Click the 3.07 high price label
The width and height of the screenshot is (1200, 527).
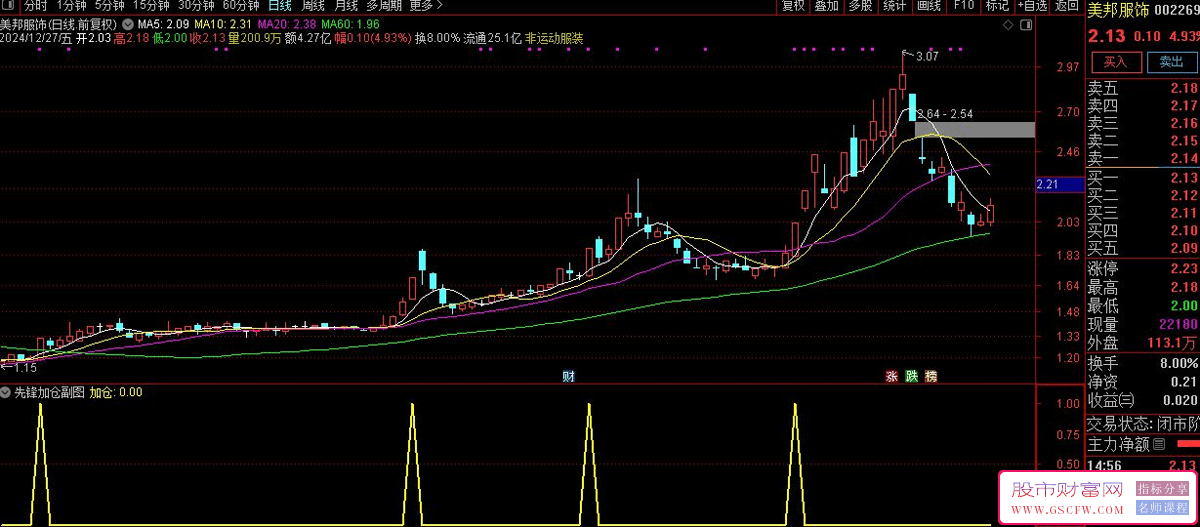[x=926, y=57]
